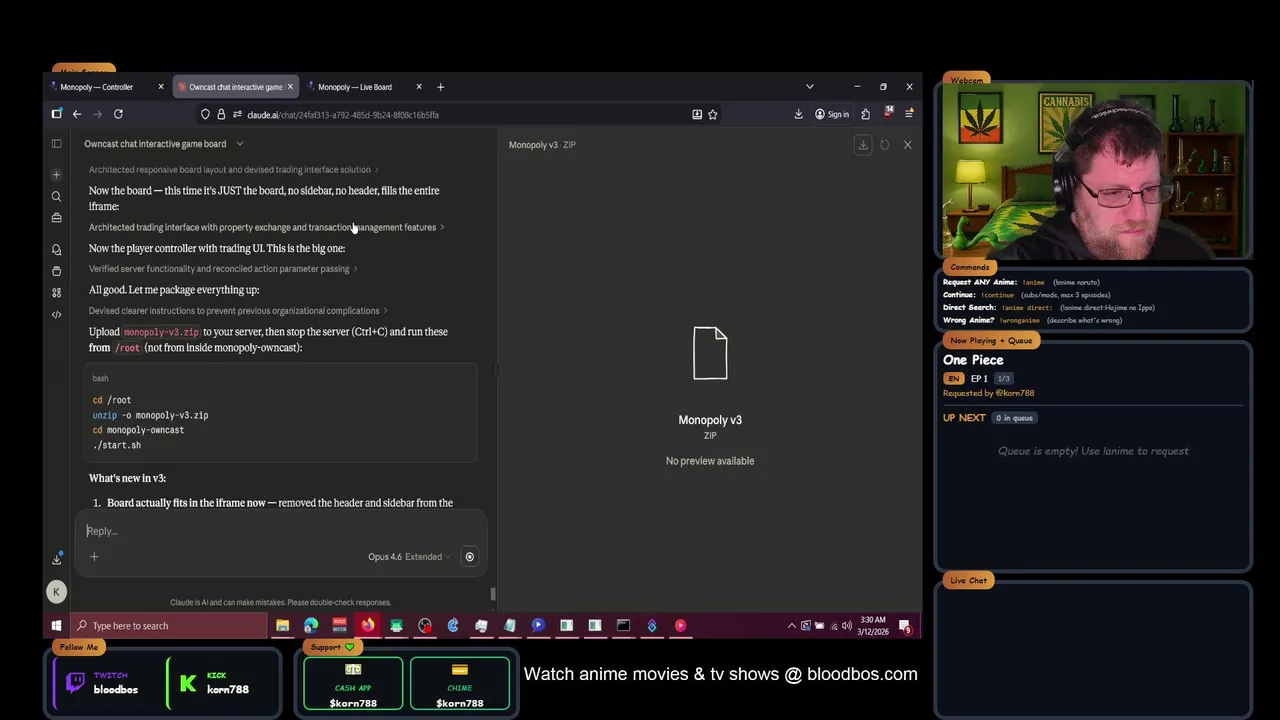Open File Explorer from the taskbar
Viewport: 1280px width, 720px height.
coord(283,626)
